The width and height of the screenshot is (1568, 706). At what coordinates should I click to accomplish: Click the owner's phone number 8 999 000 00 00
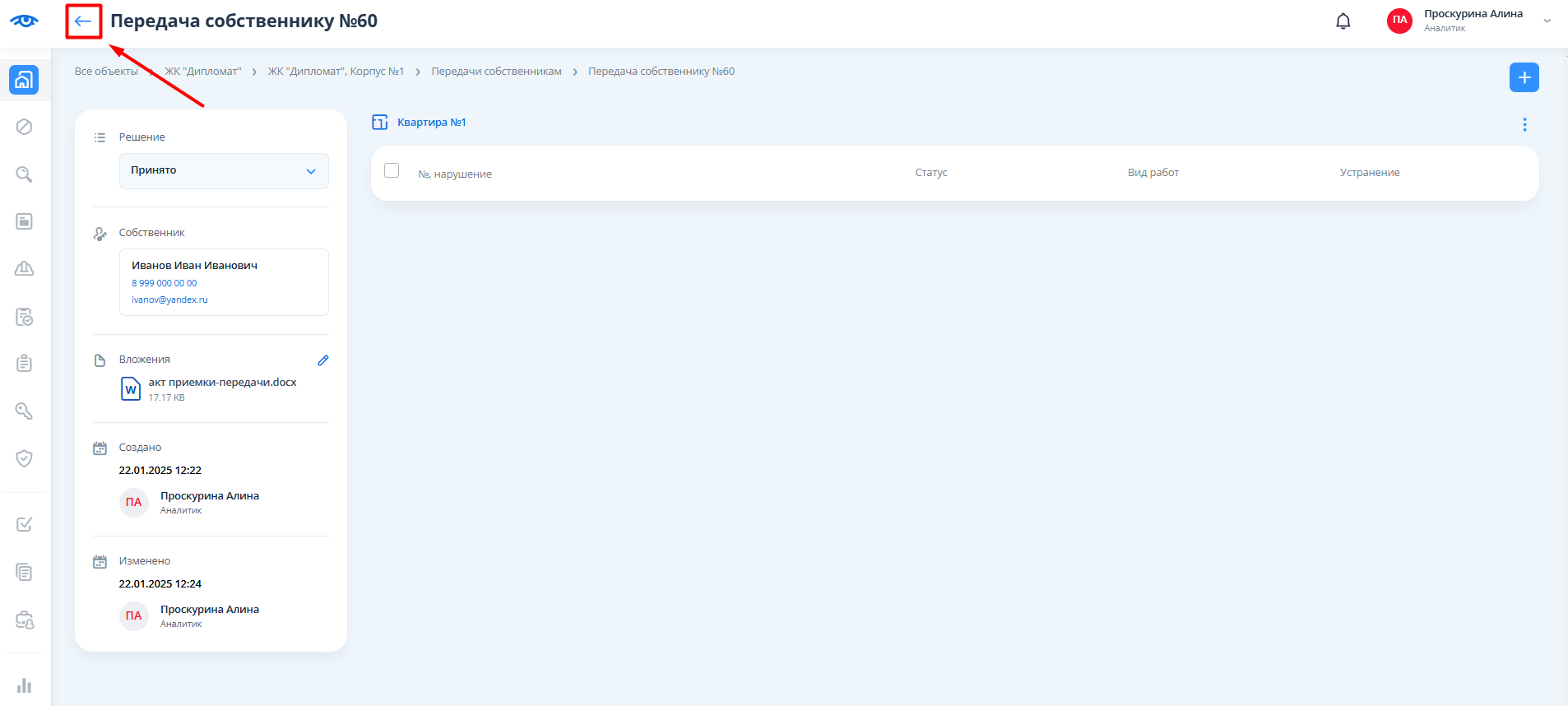pyautogui.click(x=165, y=283)
